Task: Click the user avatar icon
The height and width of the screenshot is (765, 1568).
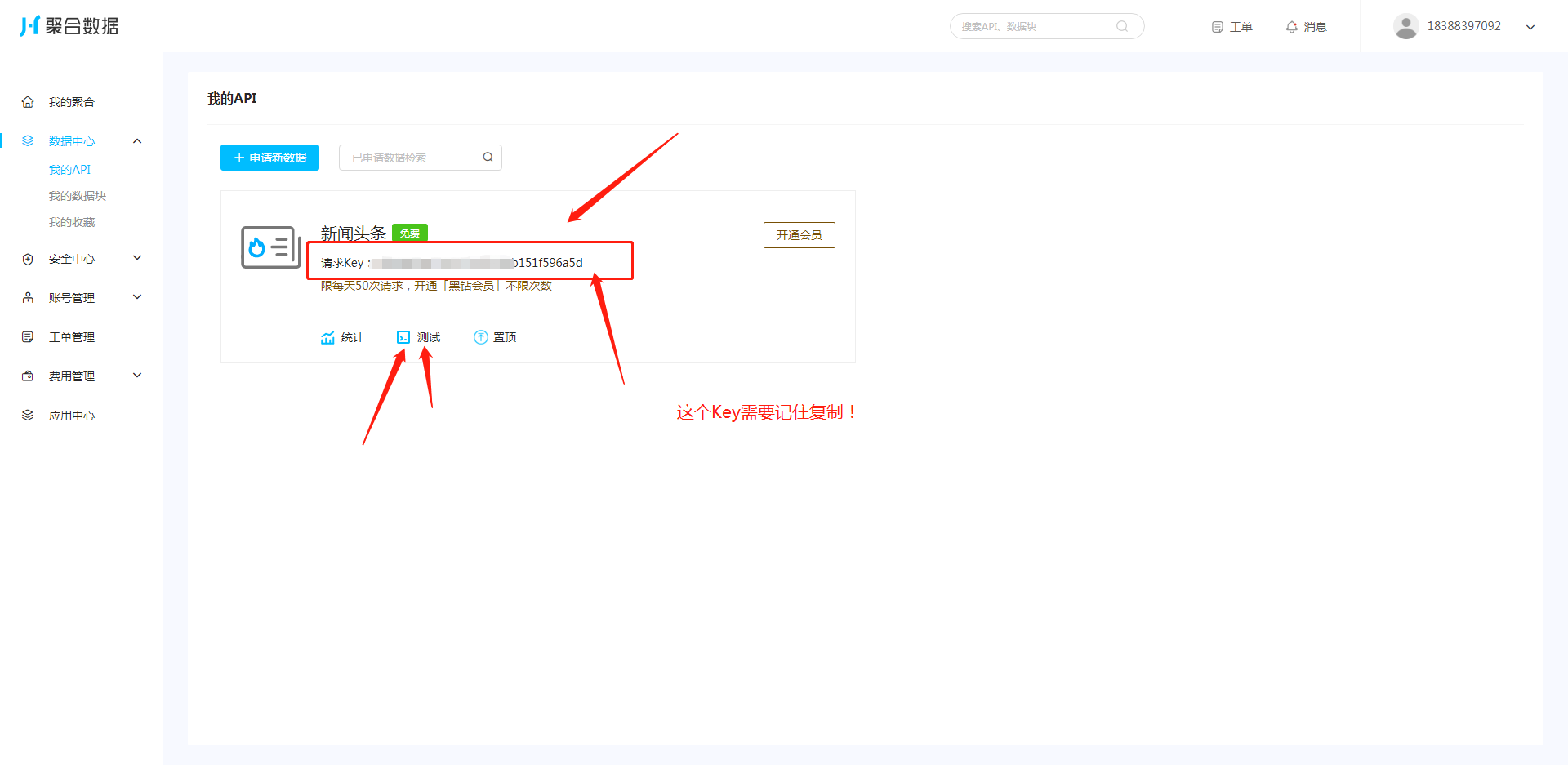Action: pyautogui.click(x=1405, y=26)
